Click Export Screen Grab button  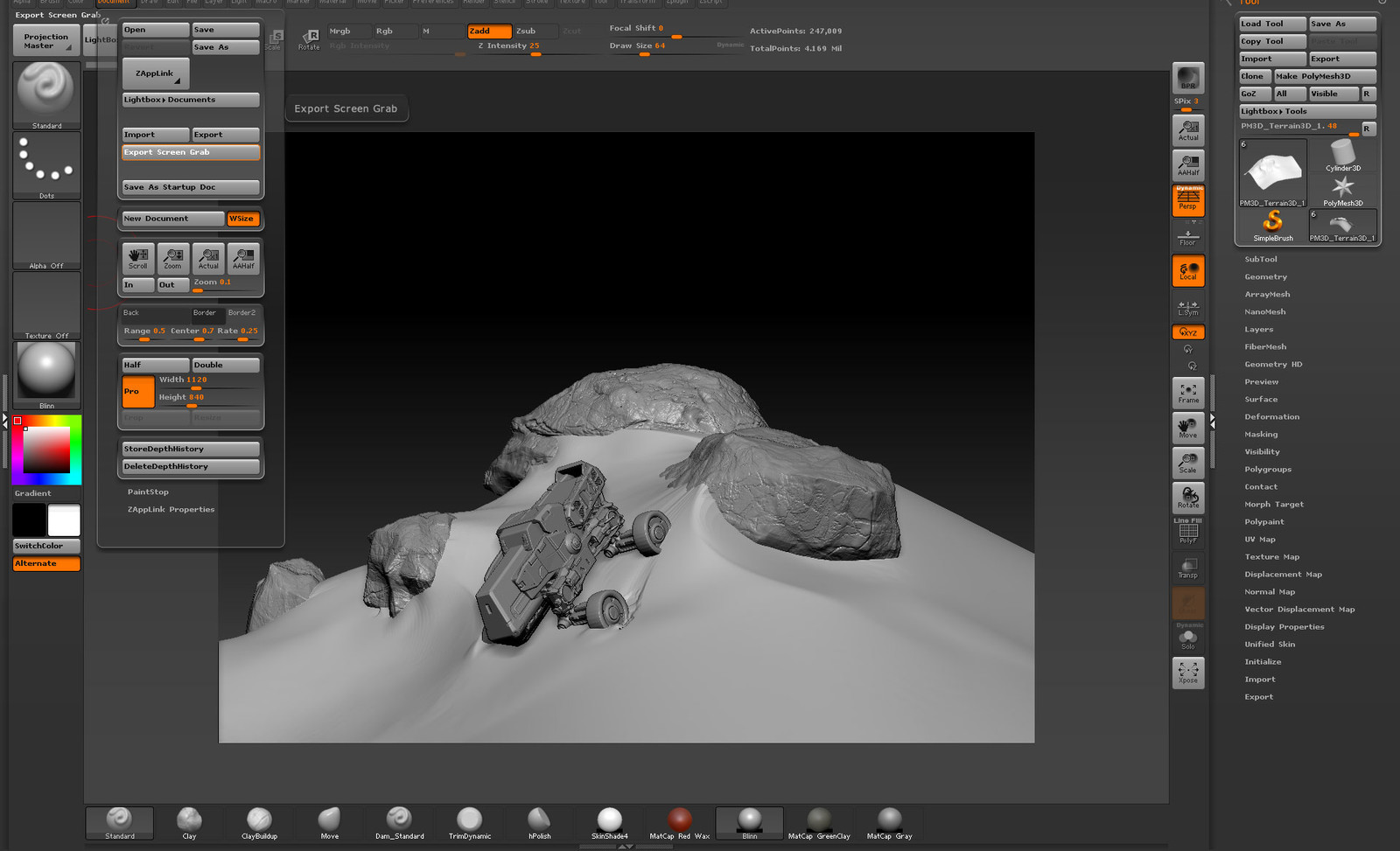(x=191, y=152)
